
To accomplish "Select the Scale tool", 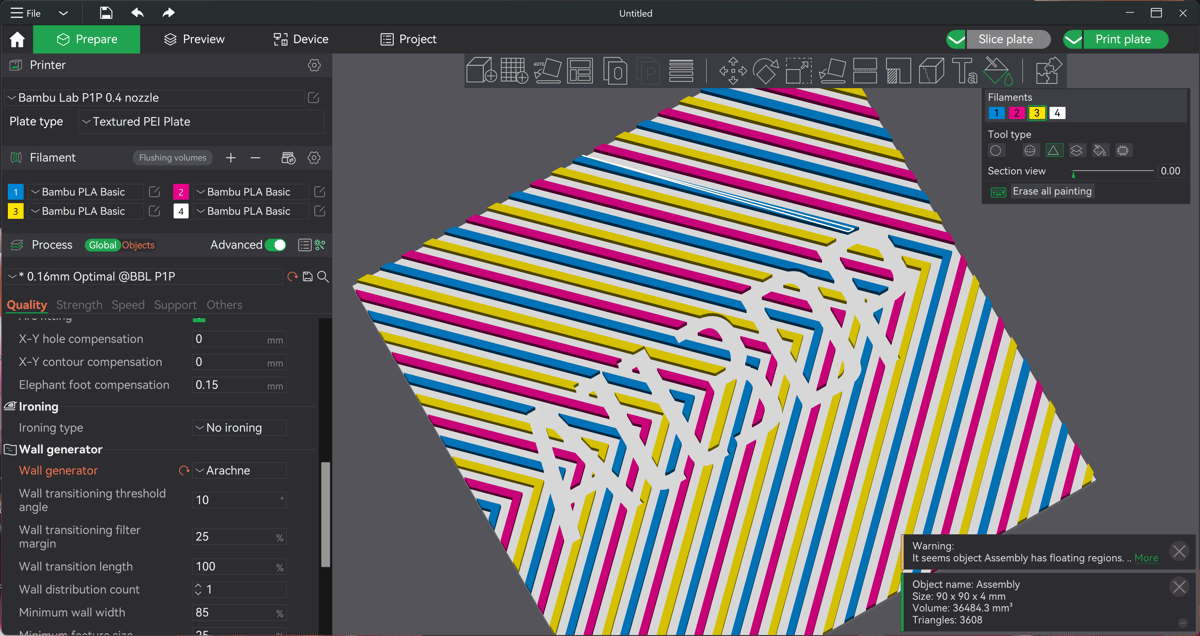I will coord(799,71).
